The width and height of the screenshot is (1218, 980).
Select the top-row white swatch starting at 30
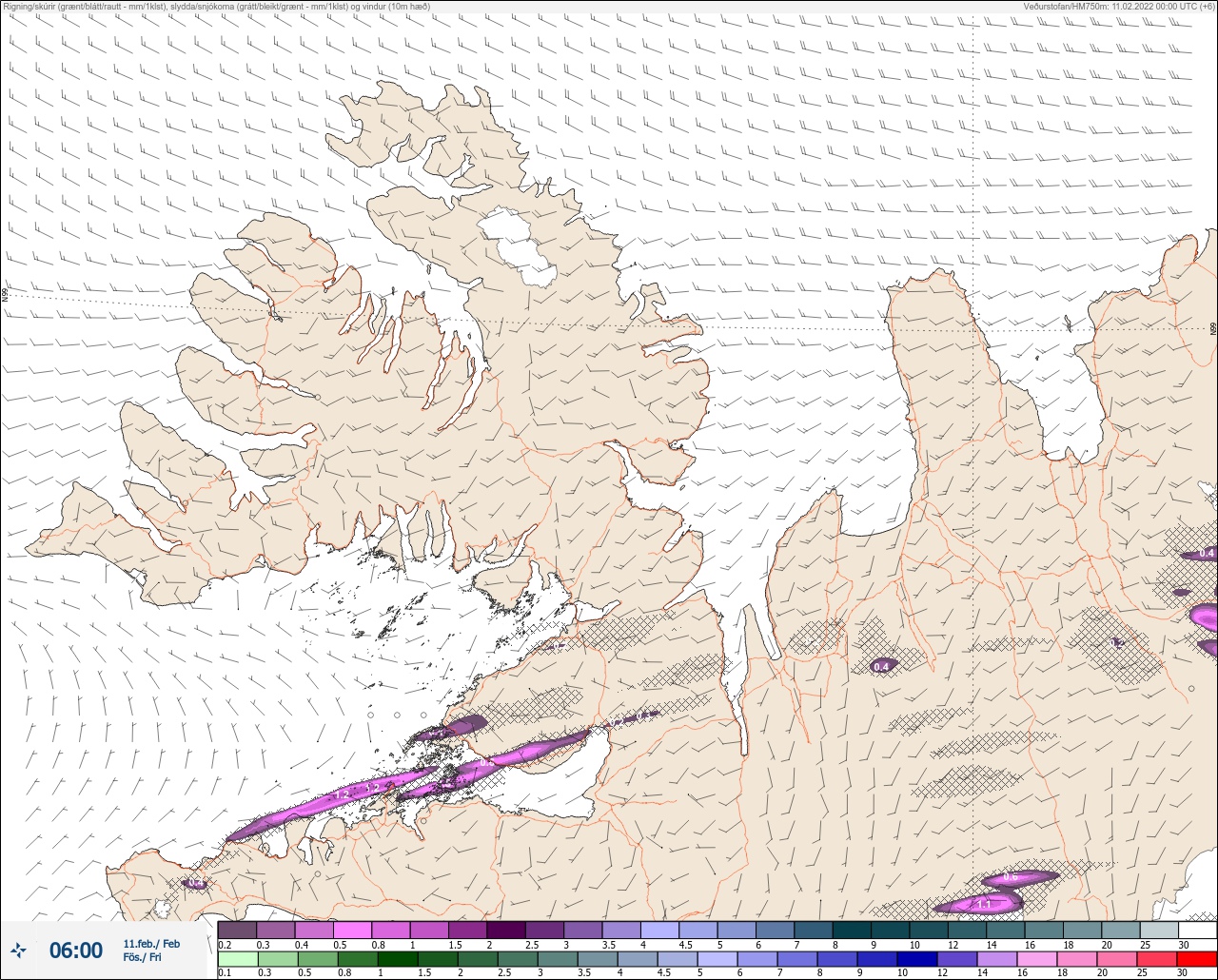point(1197,930)
